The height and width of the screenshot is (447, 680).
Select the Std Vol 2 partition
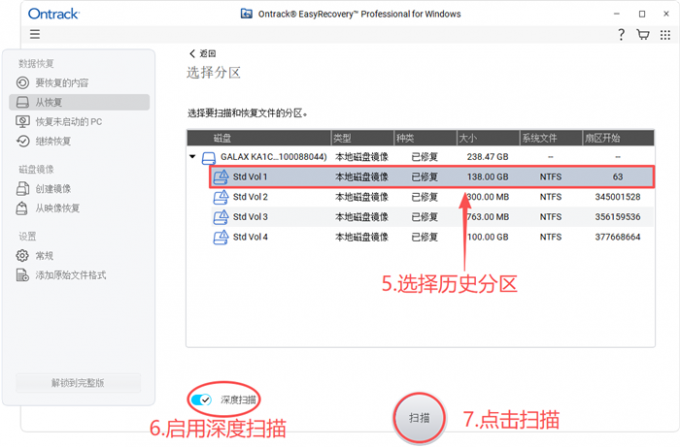[432, 197]
